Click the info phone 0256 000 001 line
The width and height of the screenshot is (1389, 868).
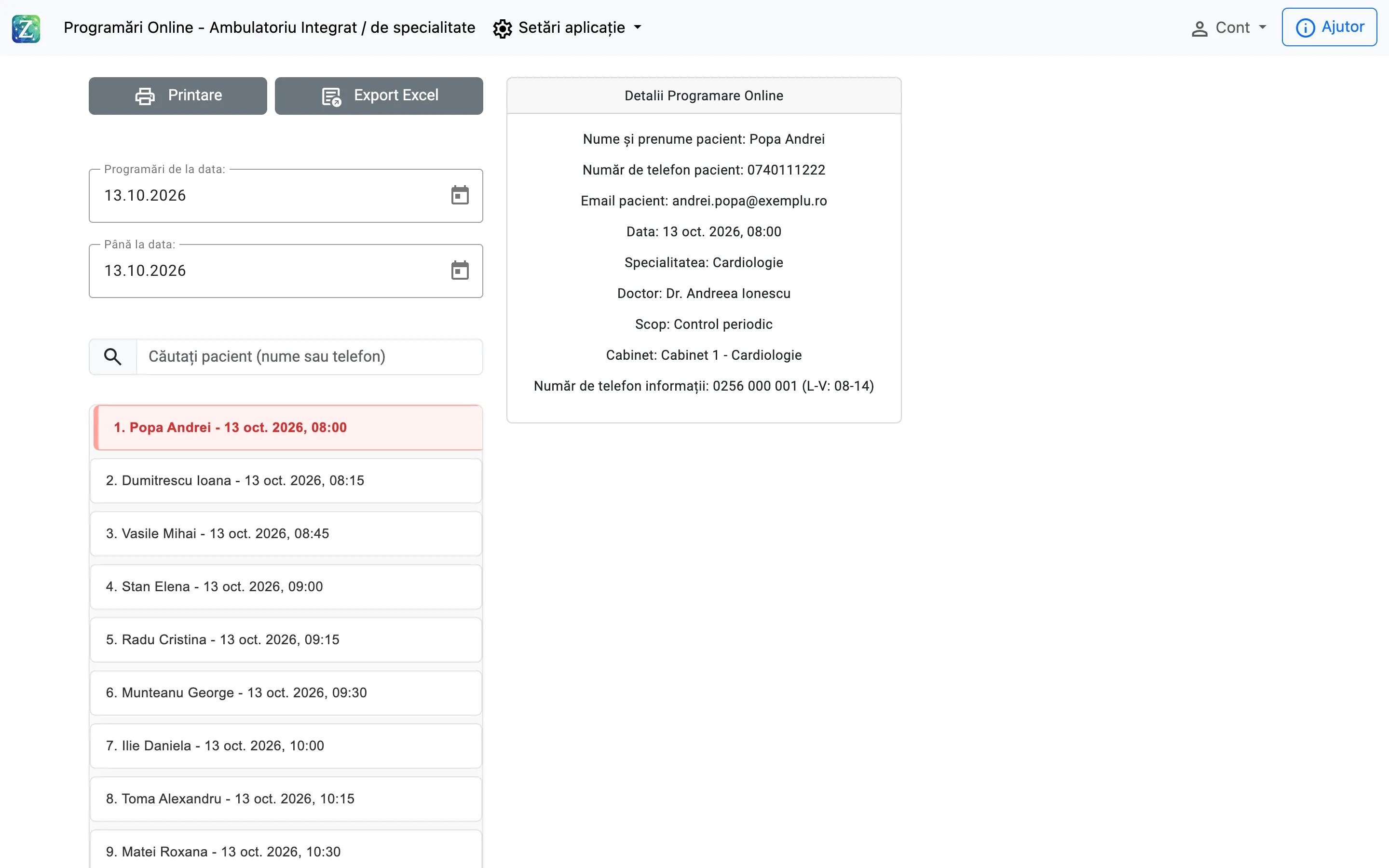click(704, 386)
